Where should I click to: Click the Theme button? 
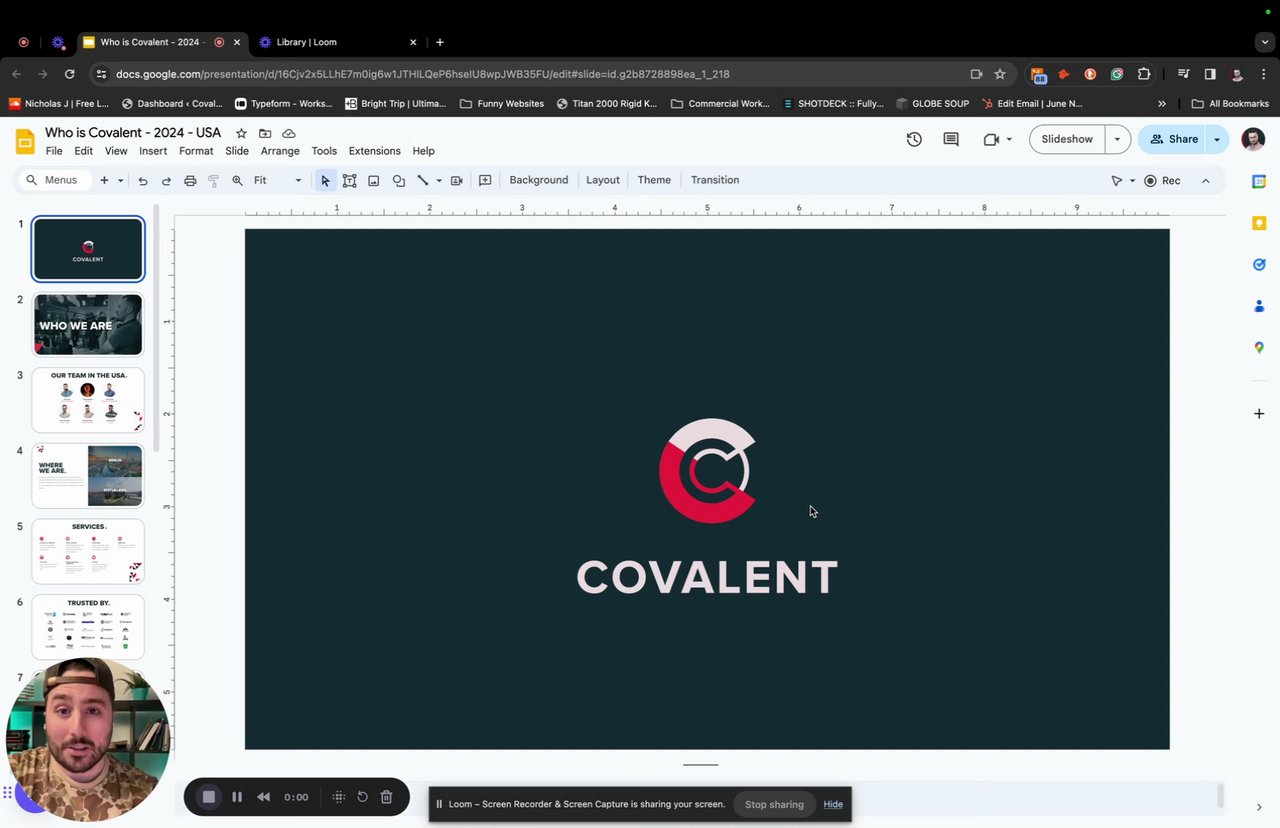coord(654,181)
